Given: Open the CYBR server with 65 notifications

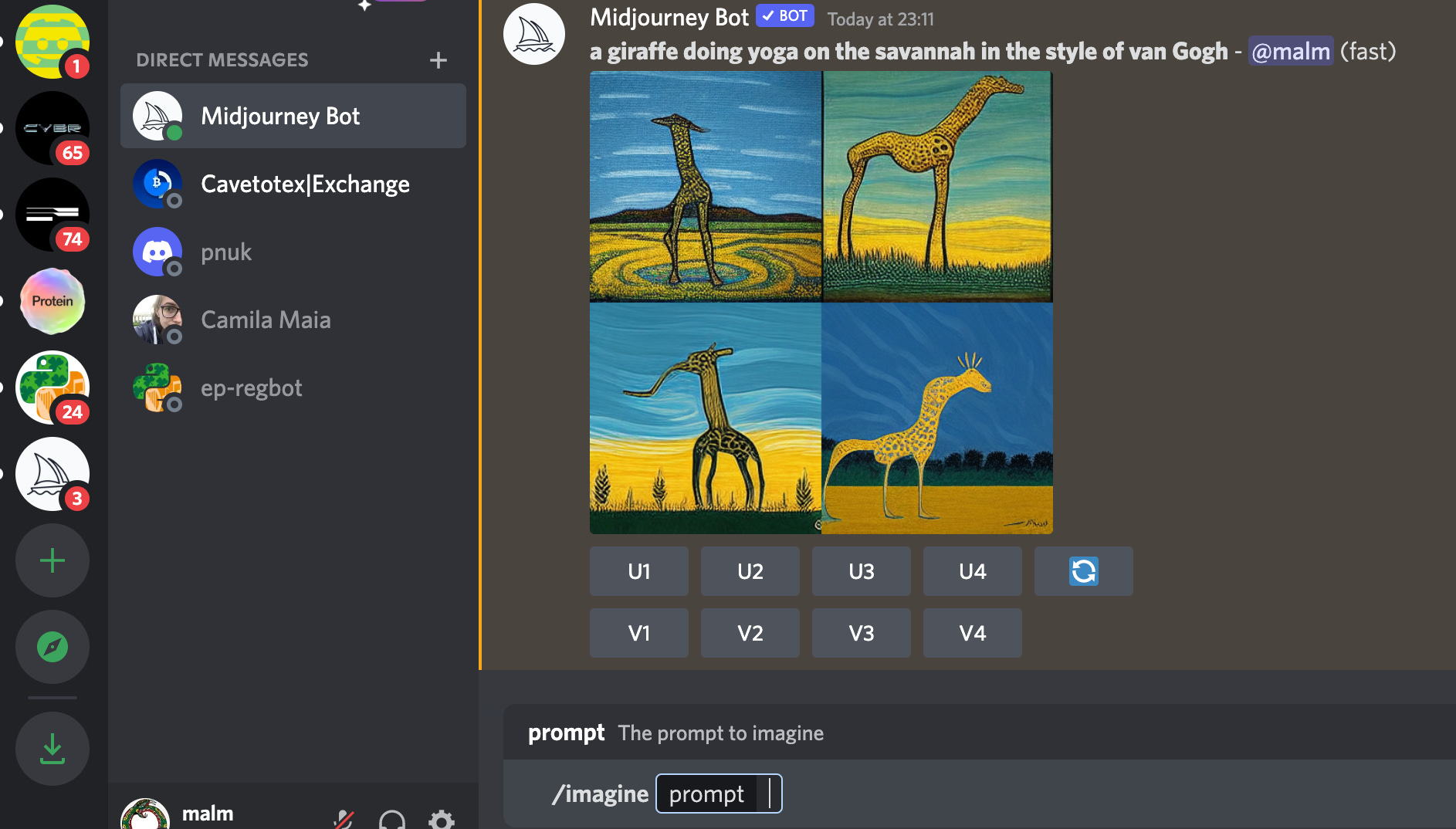Looking at the screenshot, I should 52,128.
